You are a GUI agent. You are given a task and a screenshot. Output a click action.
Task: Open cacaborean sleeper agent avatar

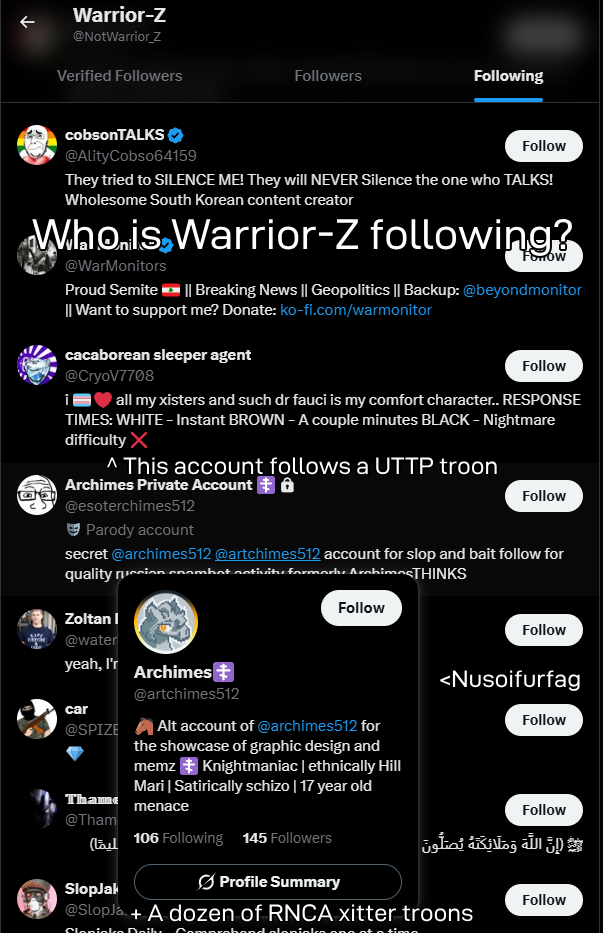[37, 365]
